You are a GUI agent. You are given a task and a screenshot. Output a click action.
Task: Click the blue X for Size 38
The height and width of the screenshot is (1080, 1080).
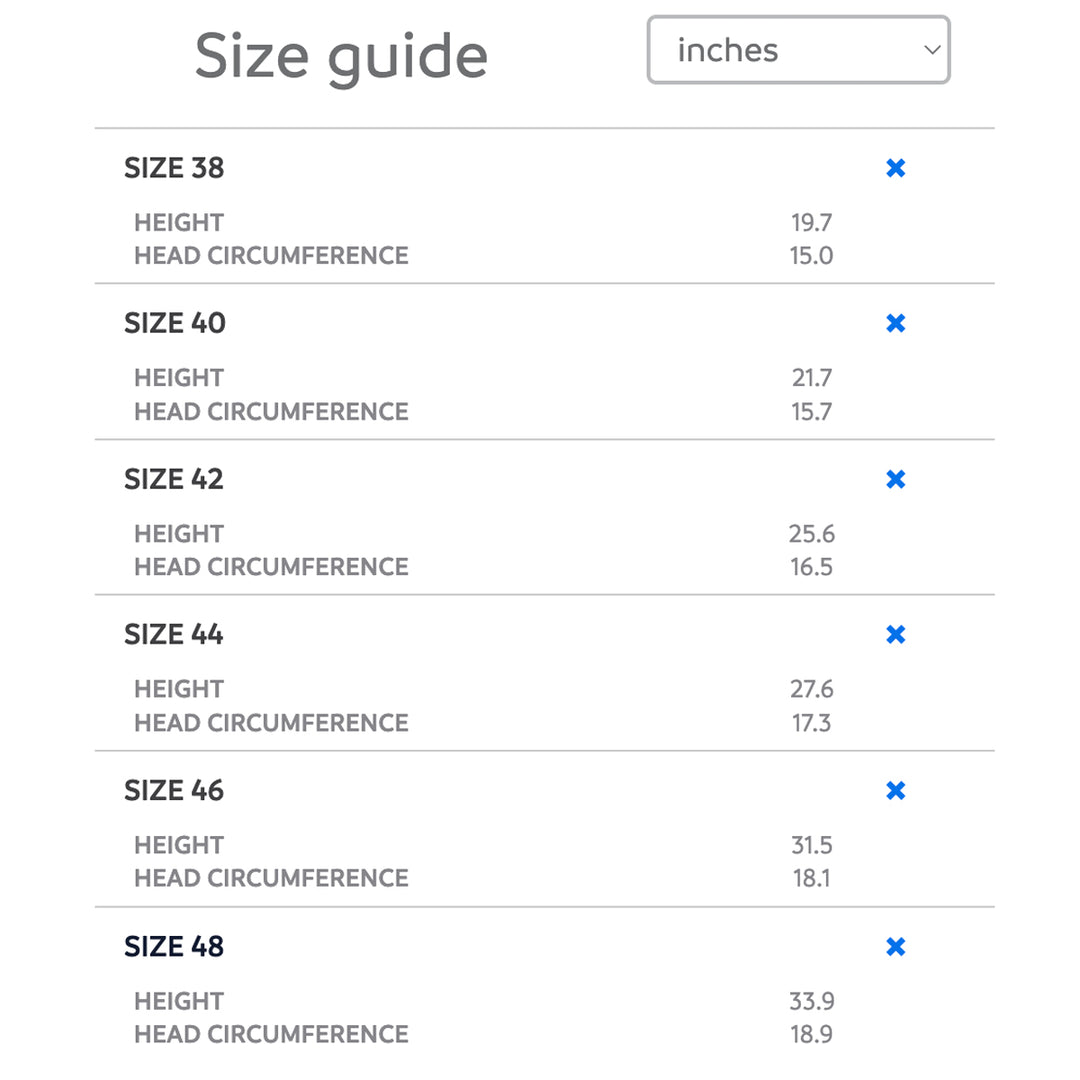pos(896,168)
